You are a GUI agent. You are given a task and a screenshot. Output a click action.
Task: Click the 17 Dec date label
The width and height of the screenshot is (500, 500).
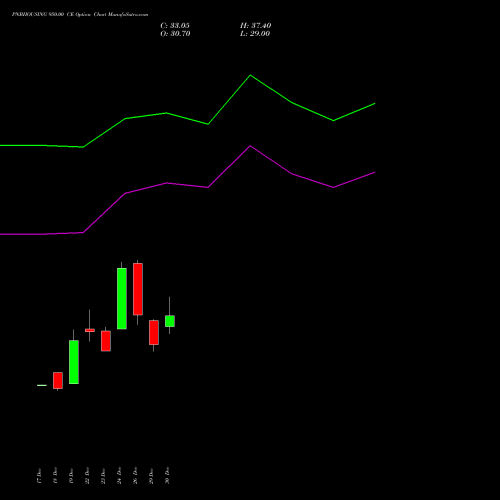click(39, 476)
